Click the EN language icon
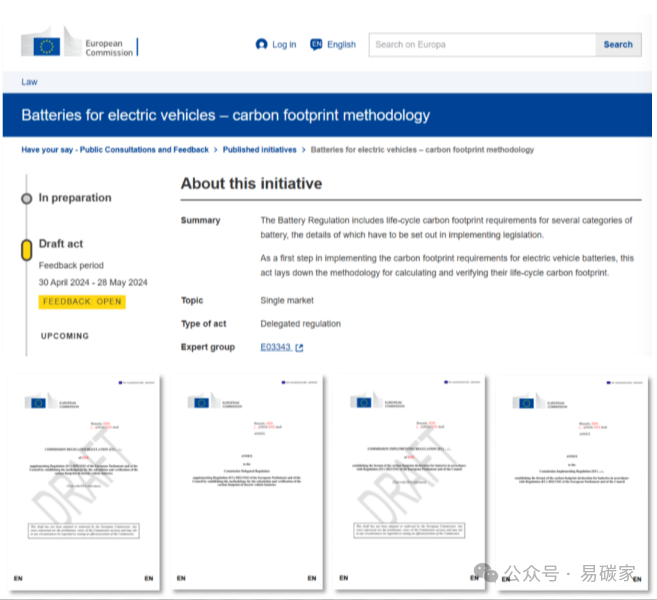The width and height of the screenshot is (657, 600). pyautogui.click(x=316, y=45)
